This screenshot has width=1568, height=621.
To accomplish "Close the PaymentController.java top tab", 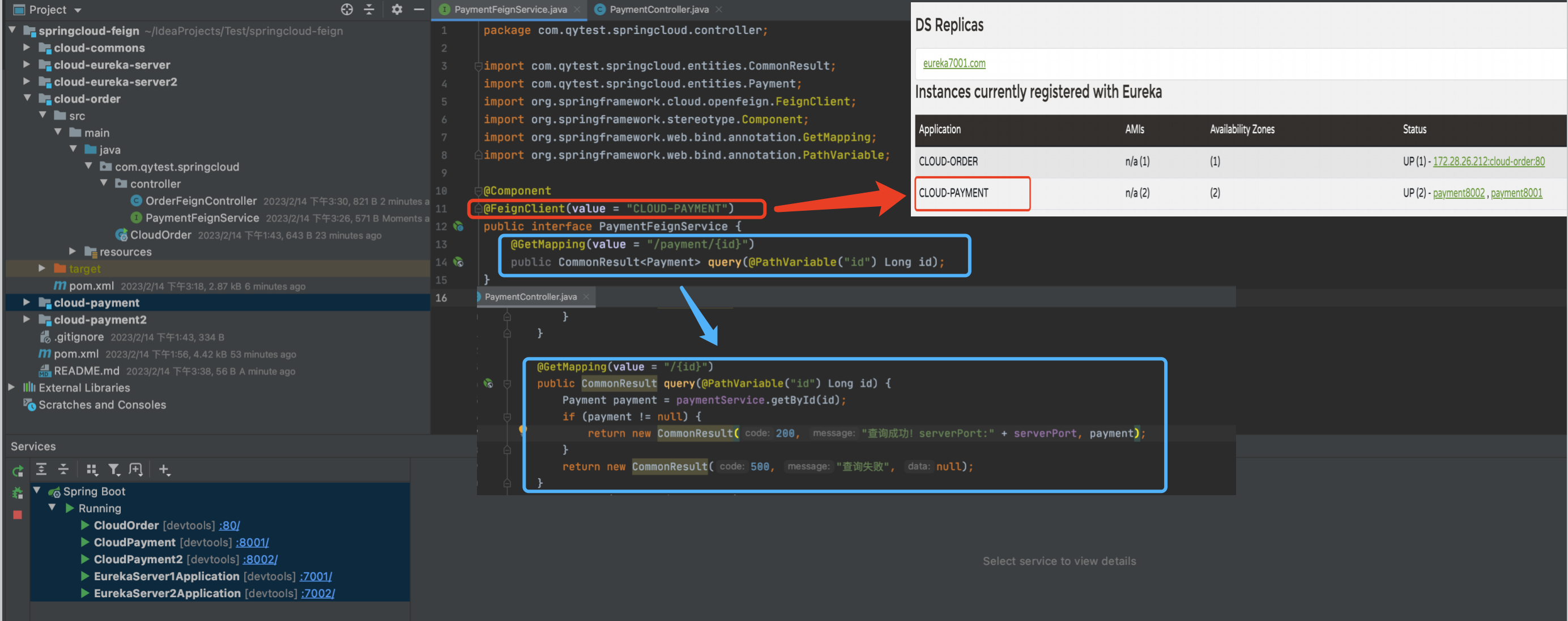I will click(x=719, y=9).
